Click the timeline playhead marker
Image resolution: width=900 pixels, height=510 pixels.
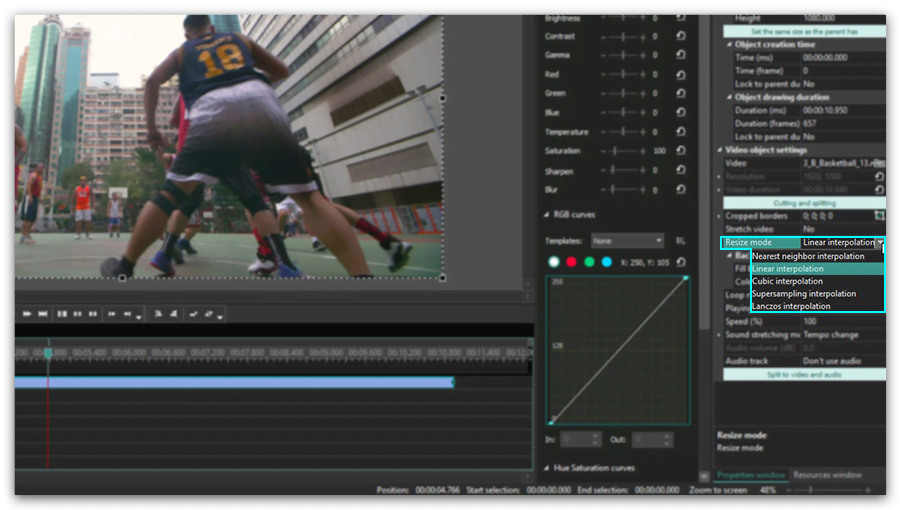(48, 353)
